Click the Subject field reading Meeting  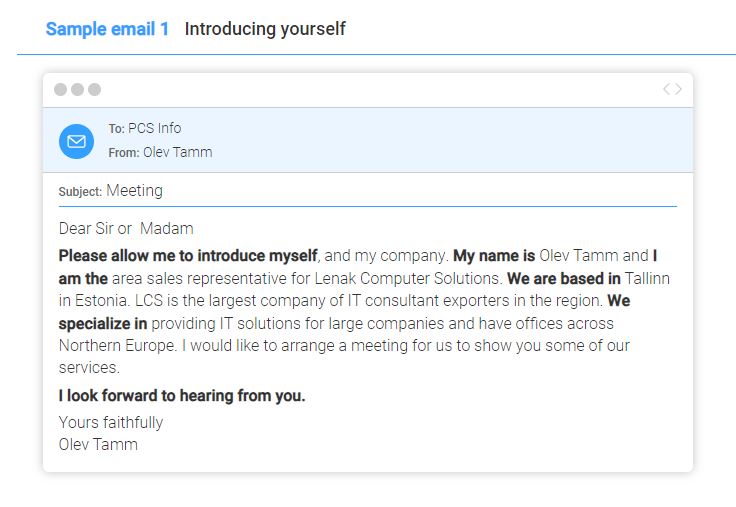point(111,191)
